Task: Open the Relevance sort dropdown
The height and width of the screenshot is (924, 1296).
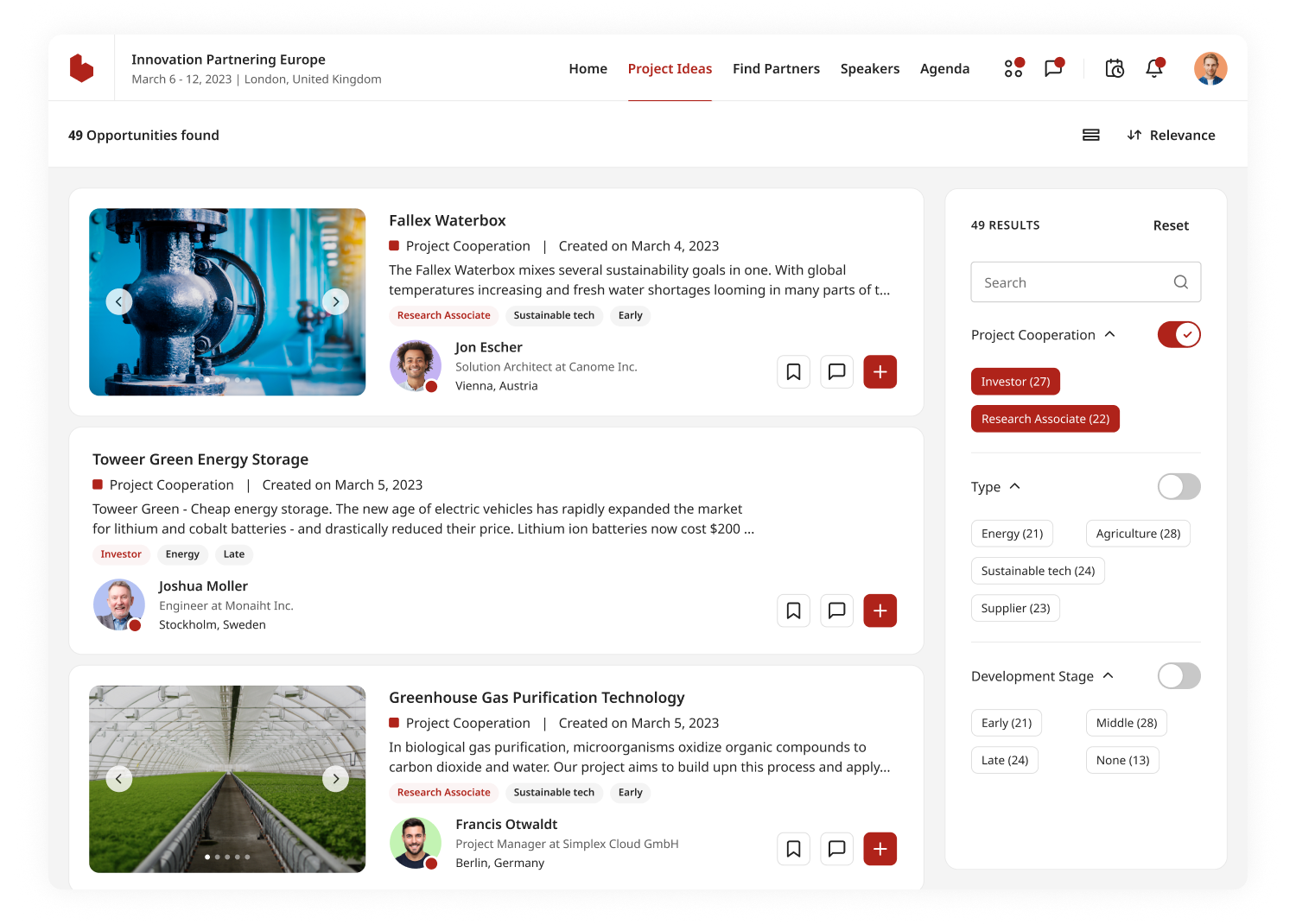Action: [1172, 135]
